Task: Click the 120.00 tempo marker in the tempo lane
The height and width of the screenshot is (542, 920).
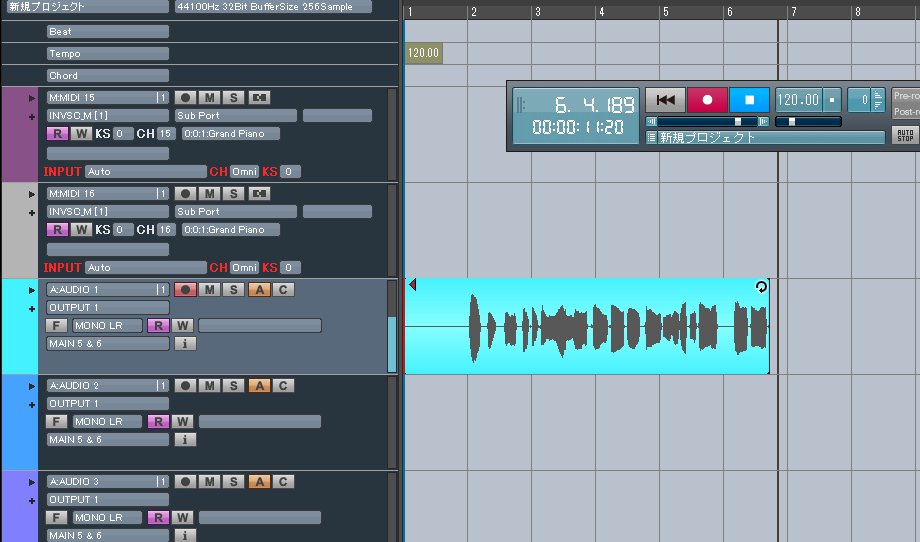Action: coord(424,53)
